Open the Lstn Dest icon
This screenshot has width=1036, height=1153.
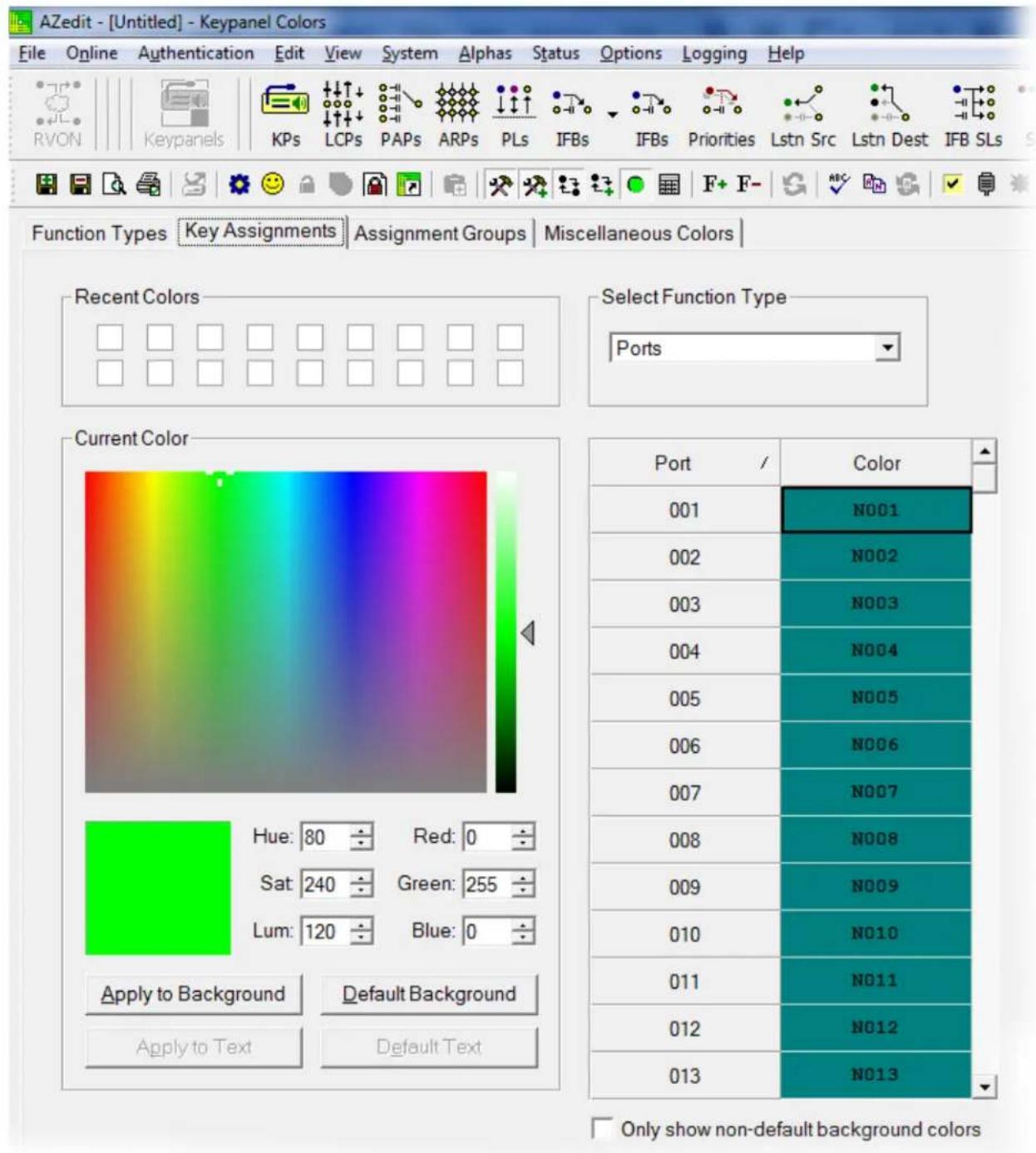[x=889, y=115]
